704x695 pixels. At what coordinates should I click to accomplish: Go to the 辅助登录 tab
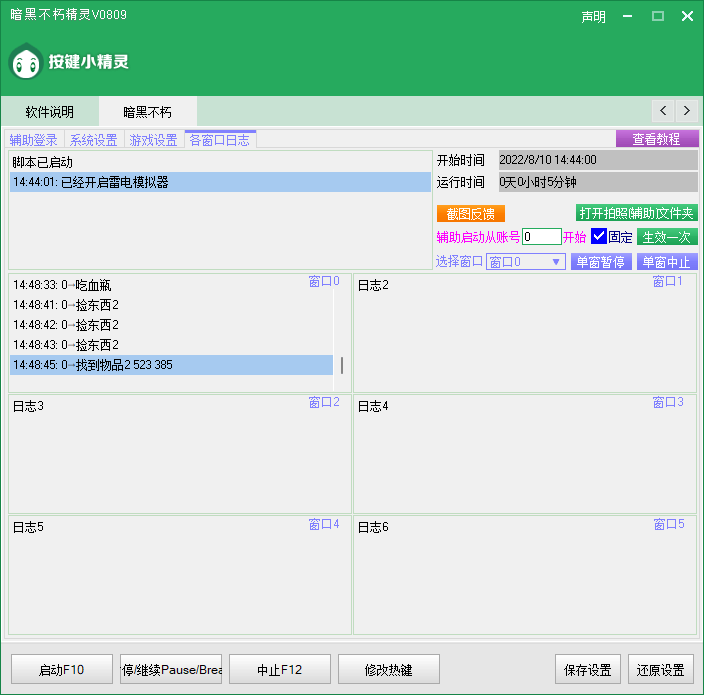(34, 140)
